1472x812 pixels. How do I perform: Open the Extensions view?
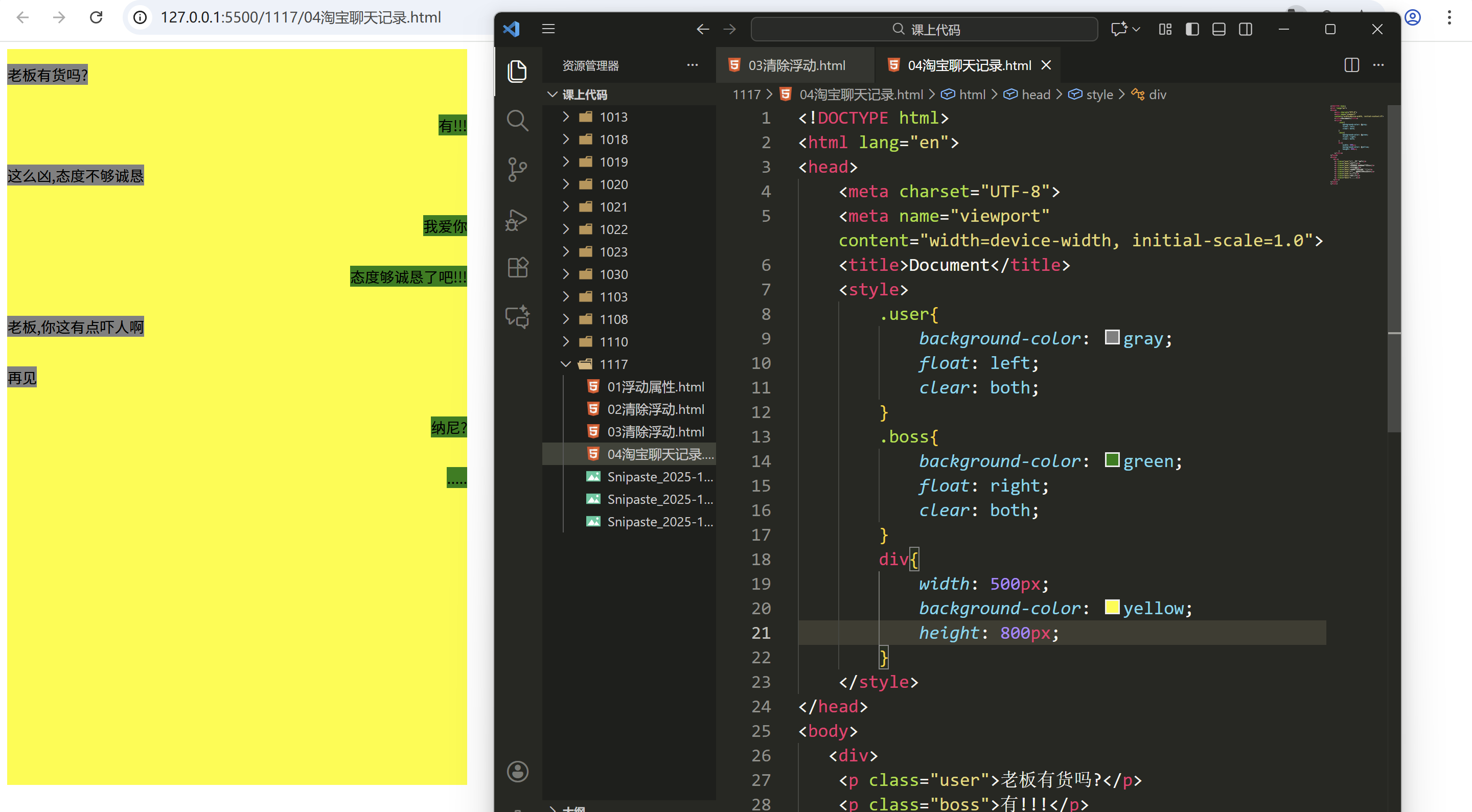[517, 267]
